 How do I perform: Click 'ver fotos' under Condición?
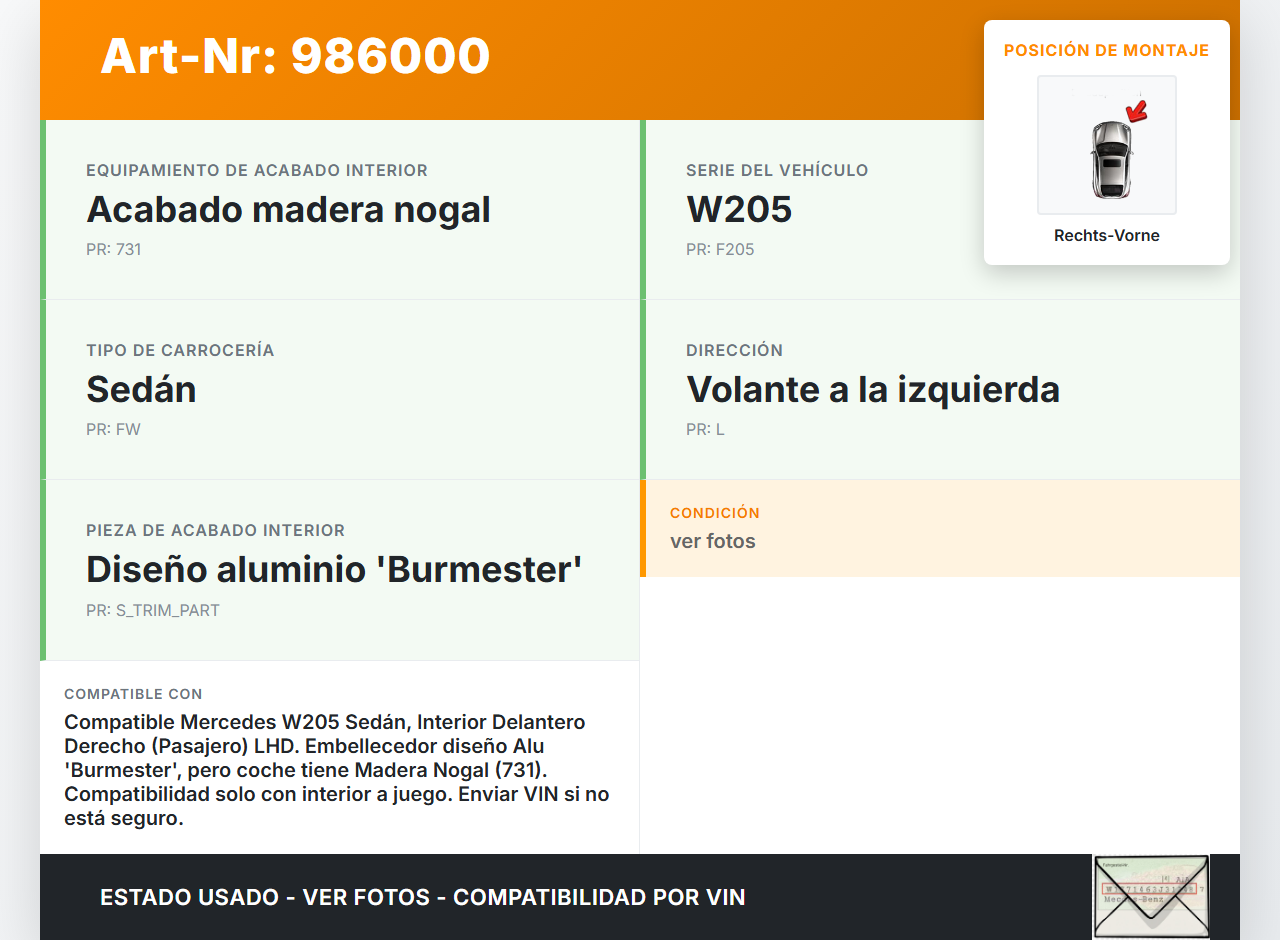pos(712,542)
